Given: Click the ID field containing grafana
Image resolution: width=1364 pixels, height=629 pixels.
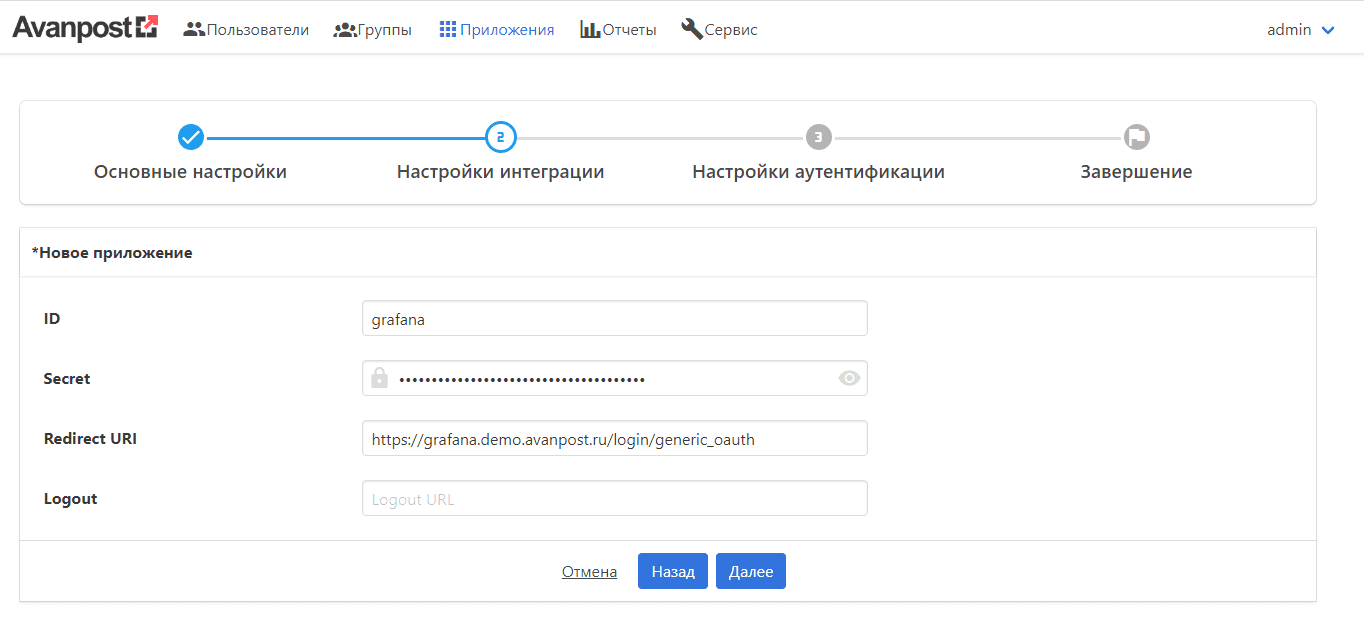Looking at the screenshot, I should 614,319.
